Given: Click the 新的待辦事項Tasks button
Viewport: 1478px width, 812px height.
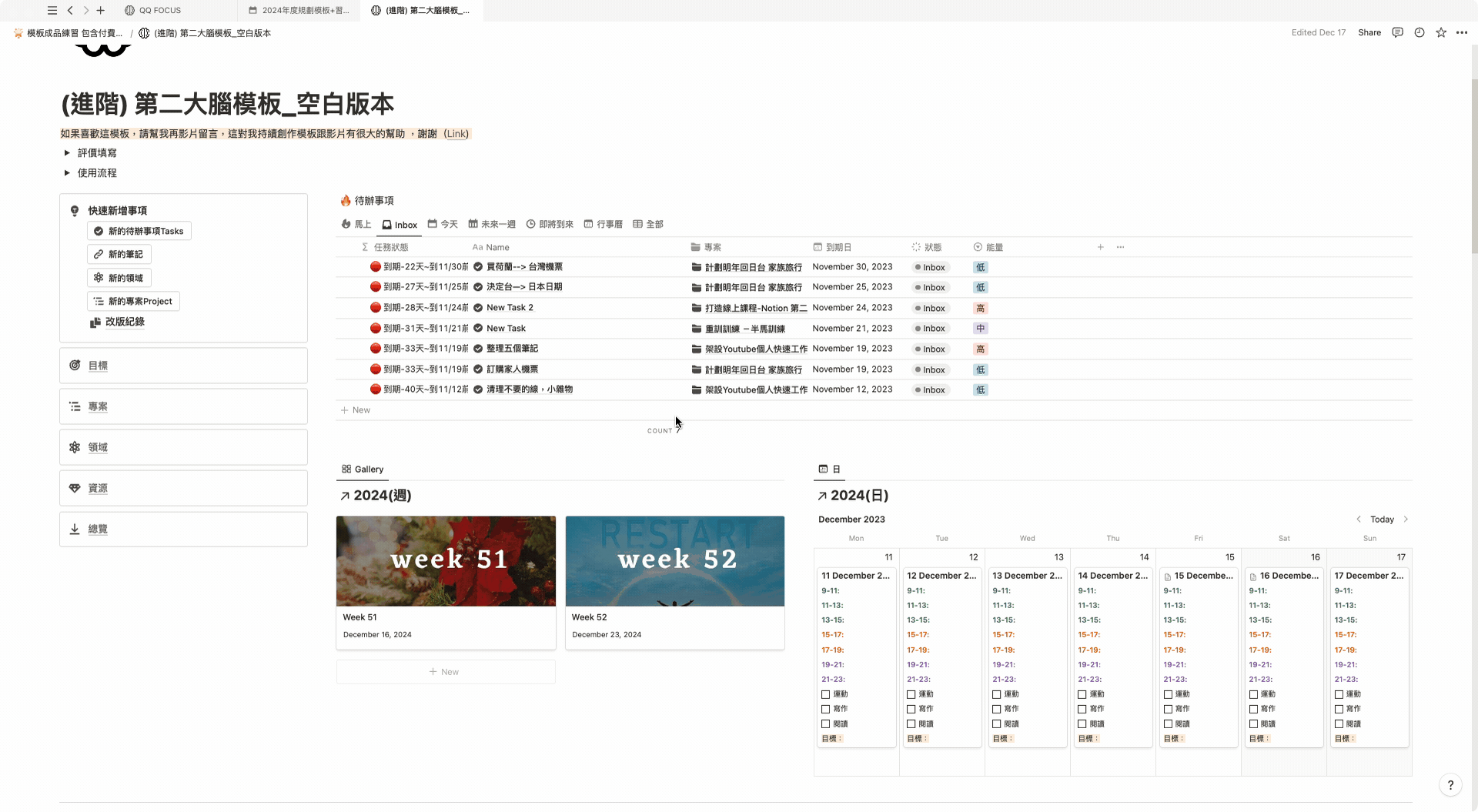Looking at the screenshot, I should (x=139, y=231).
